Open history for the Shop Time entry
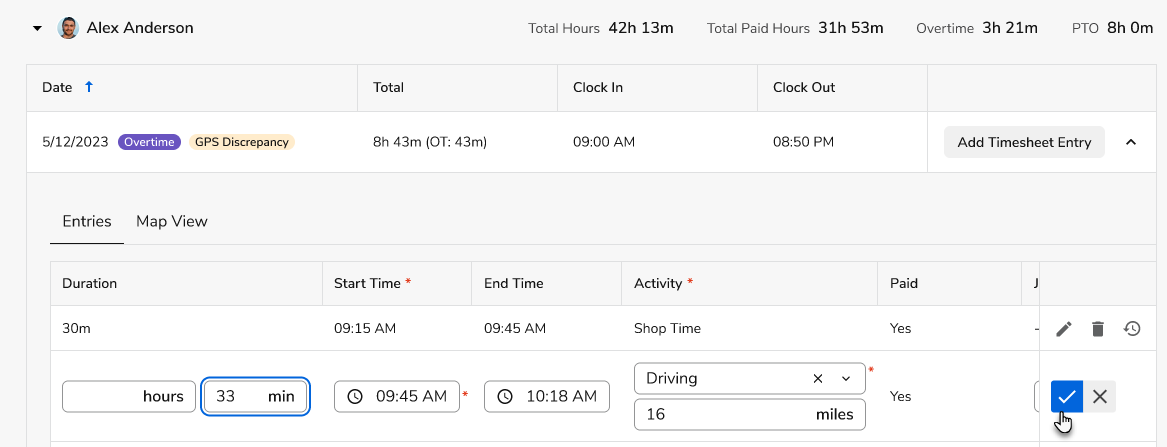The height and width of the screenshot is (447, 1167). [1132, 328]
